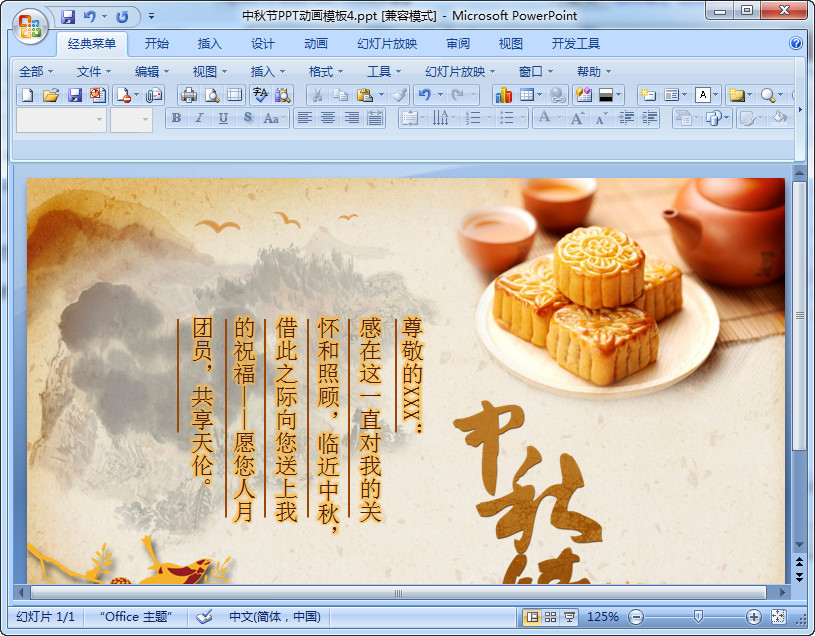Switch to the 动画 ribbon tab
Screen dimensions: 815x636
(x=316, y=44)
